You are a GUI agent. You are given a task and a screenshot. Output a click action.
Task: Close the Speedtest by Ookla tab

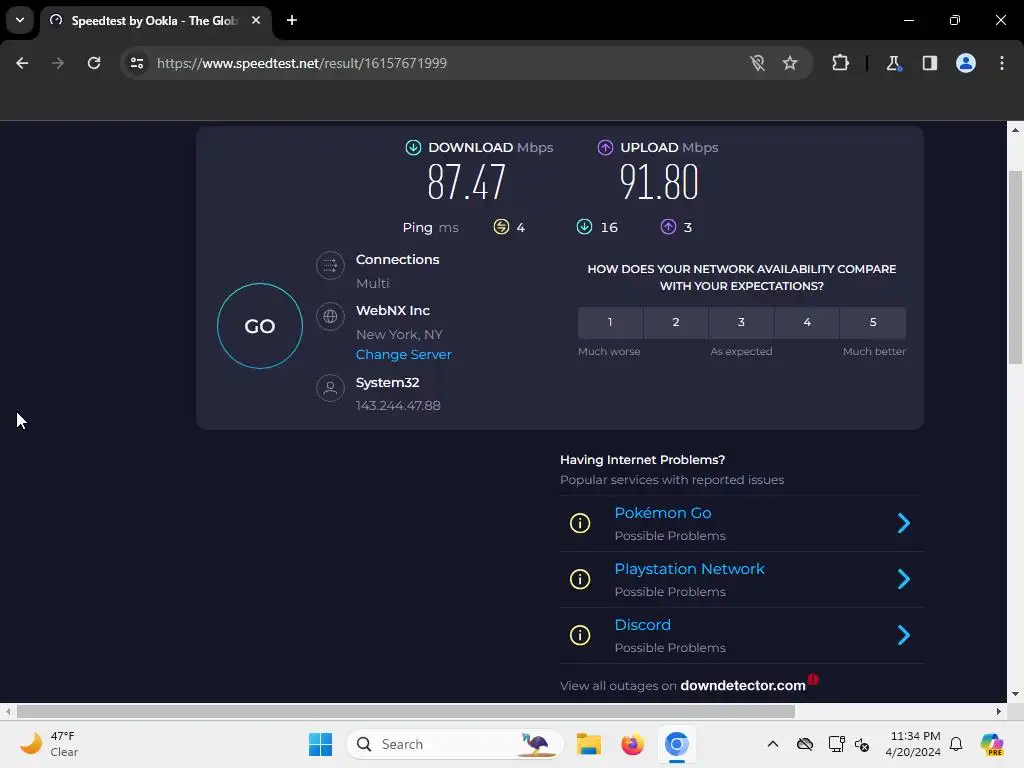[256, 20]
